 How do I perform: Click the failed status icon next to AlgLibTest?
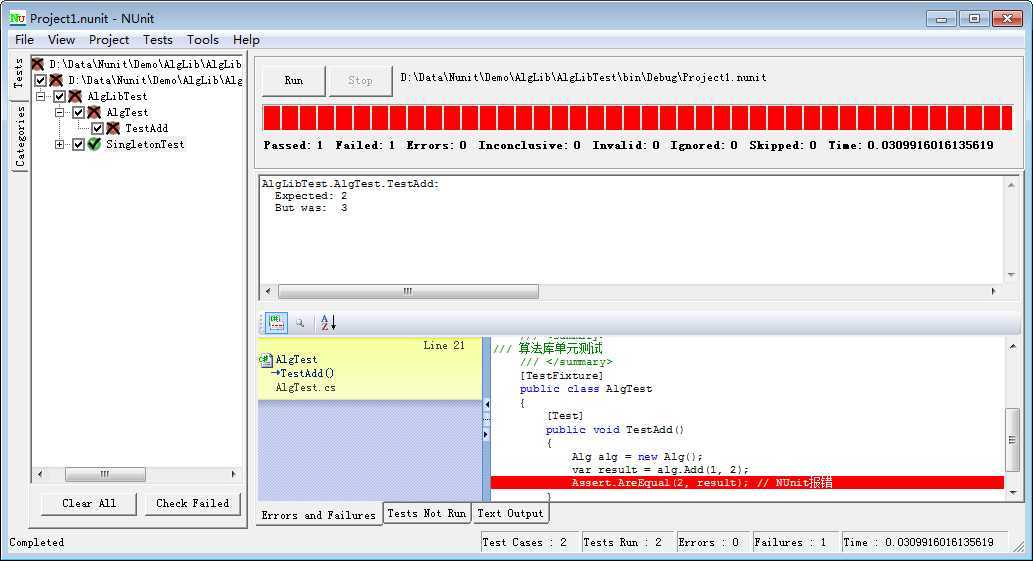(x=75, y=96)
